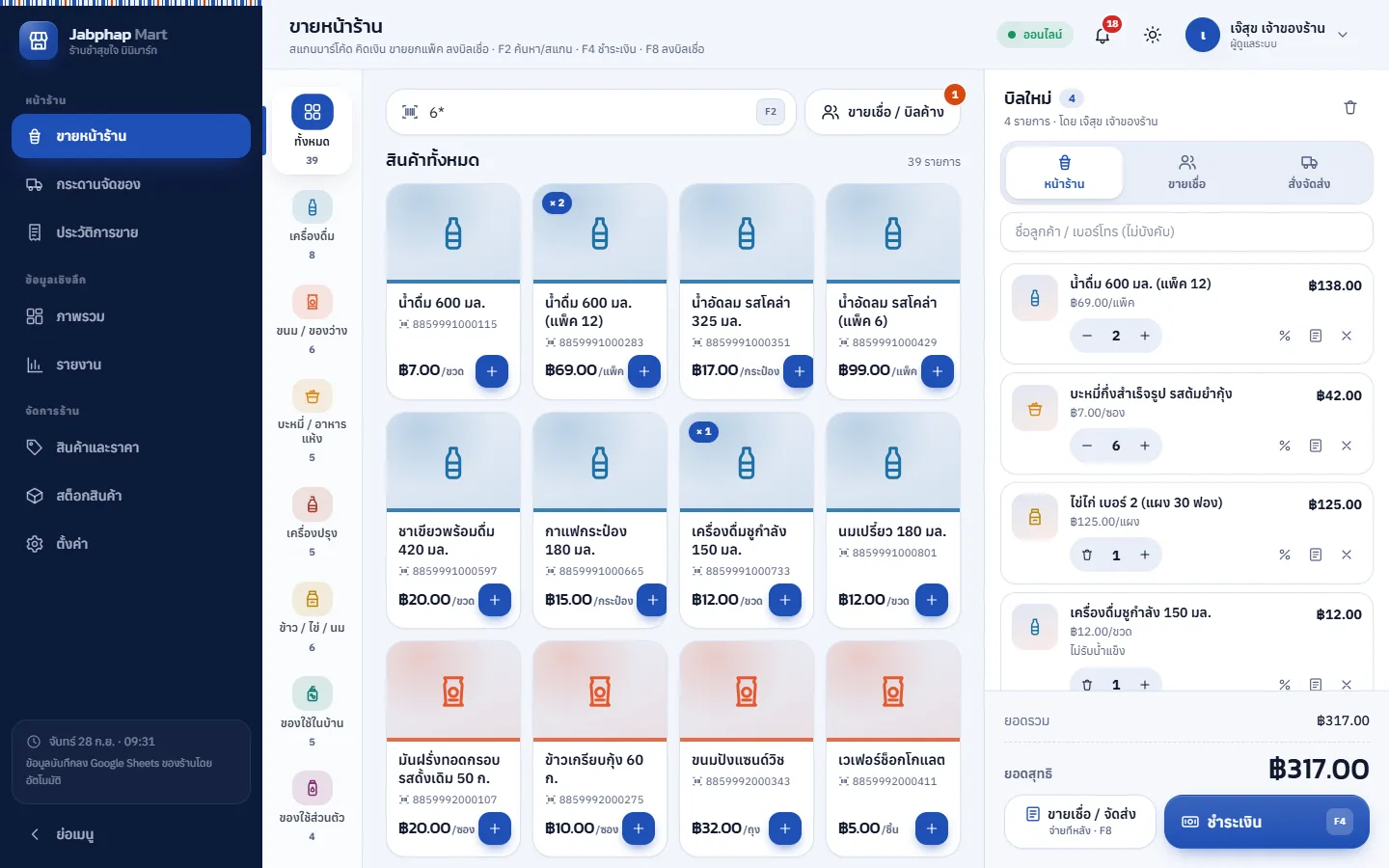The height and width of the screenshot is (868, 1389).
Task: Filter by ข้าว / ไข่ / นม category
Action: point(312,617)
